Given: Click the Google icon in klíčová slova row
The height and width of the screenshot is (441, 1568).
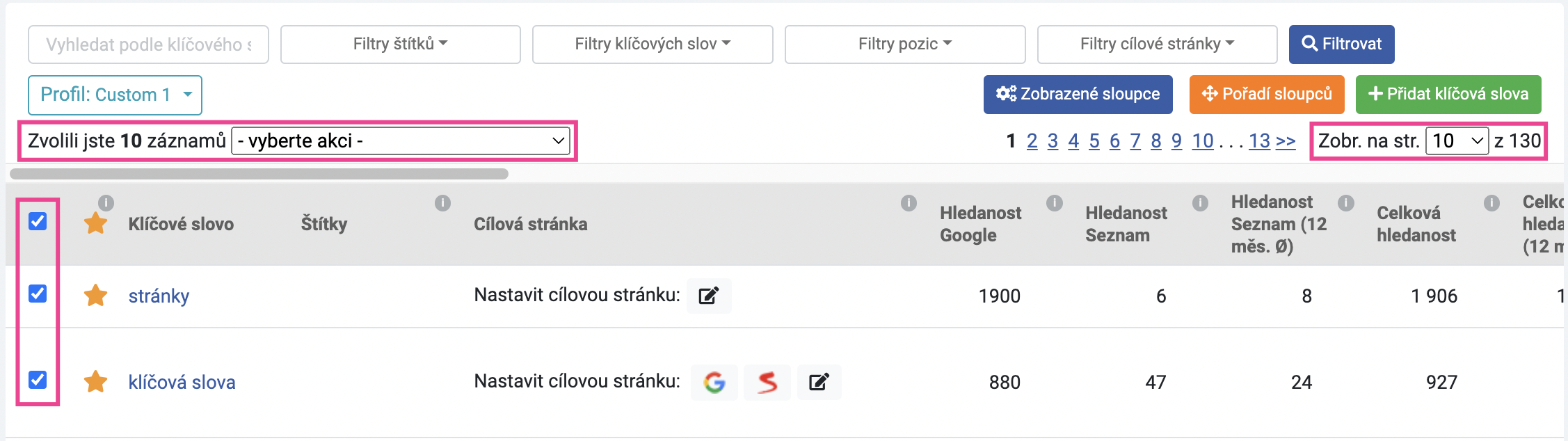Looking at the screenshot, I should (x=714, y=382).
